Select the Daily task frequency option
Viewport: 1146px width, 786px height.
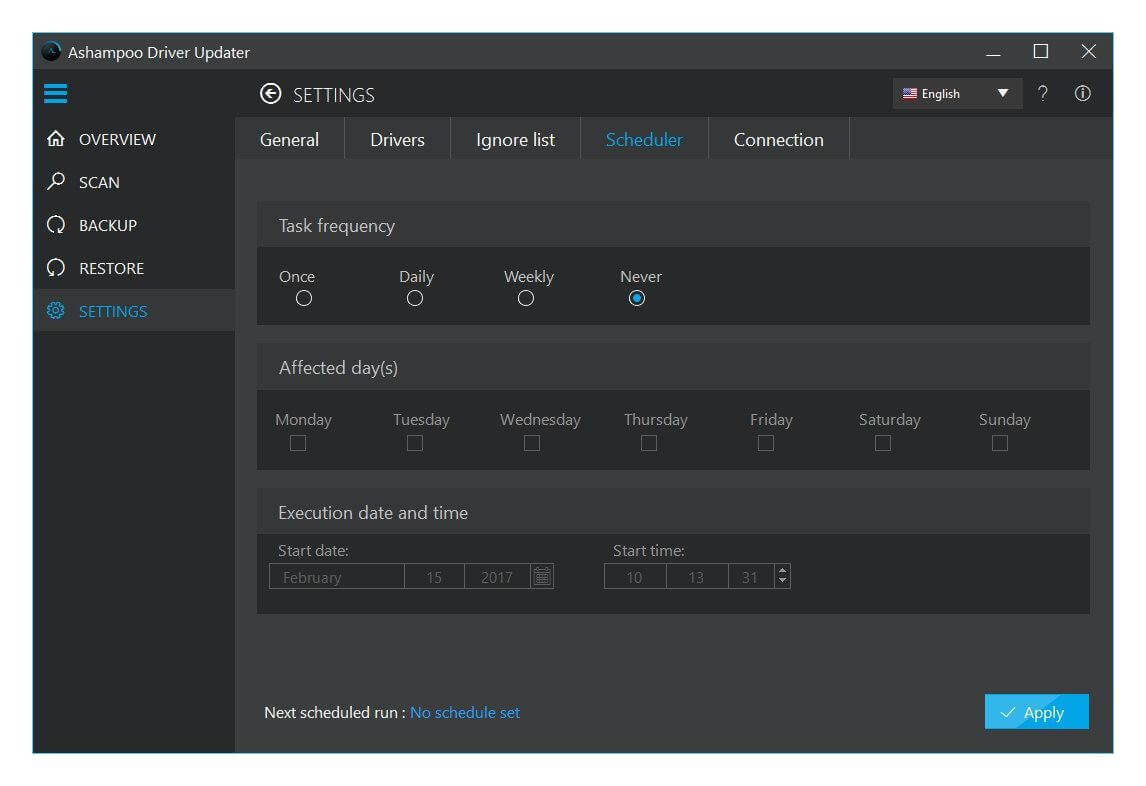click(415, 297)
